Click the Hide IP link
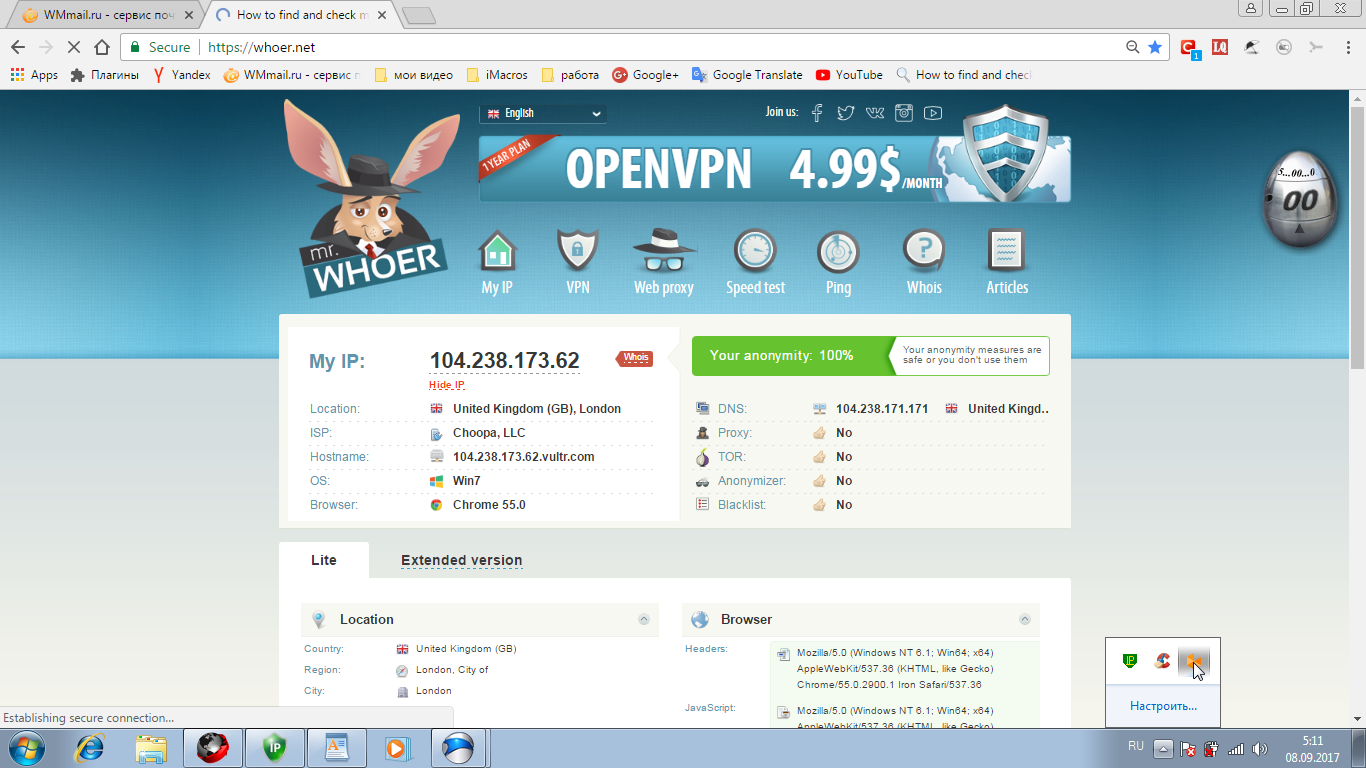 pyautogui.click(x=447, y=385)
